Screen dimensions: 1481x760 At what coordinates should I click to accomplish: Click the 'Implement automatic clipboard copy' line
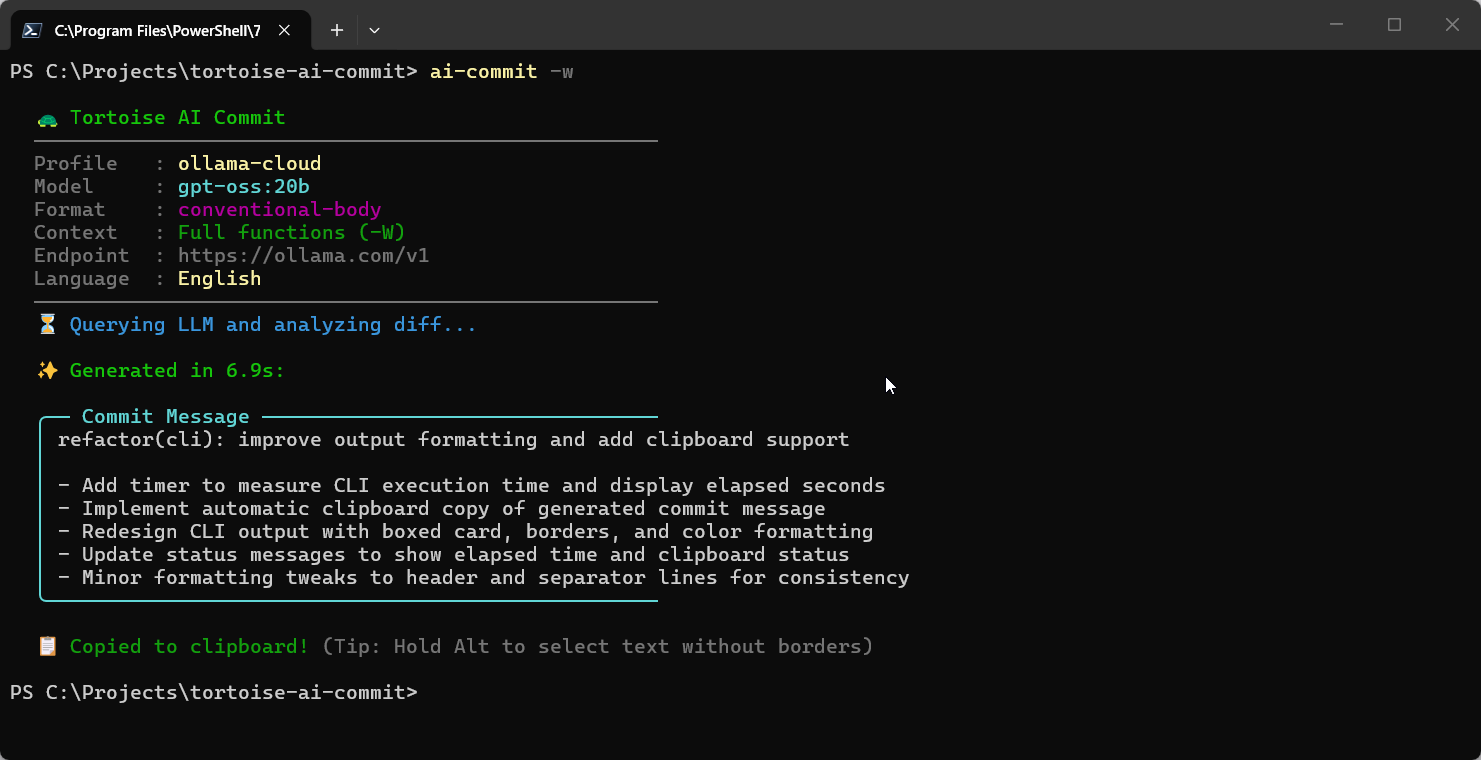coord(442,509)
